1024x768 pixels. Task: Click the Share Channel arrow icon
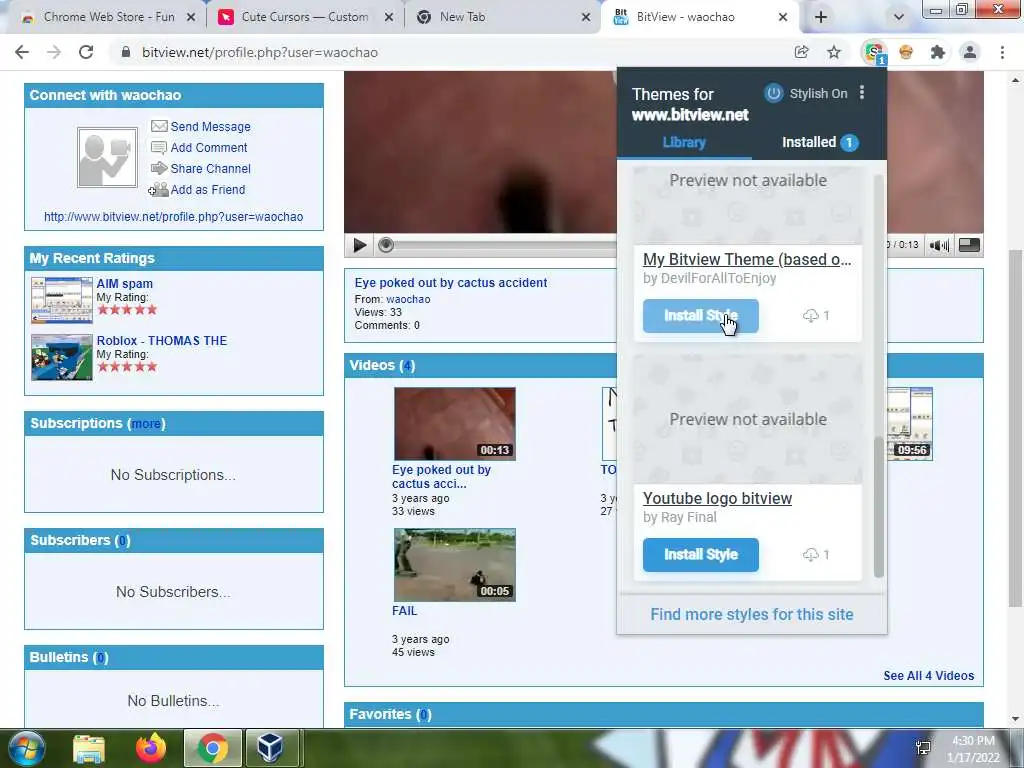tap(159, 168)
